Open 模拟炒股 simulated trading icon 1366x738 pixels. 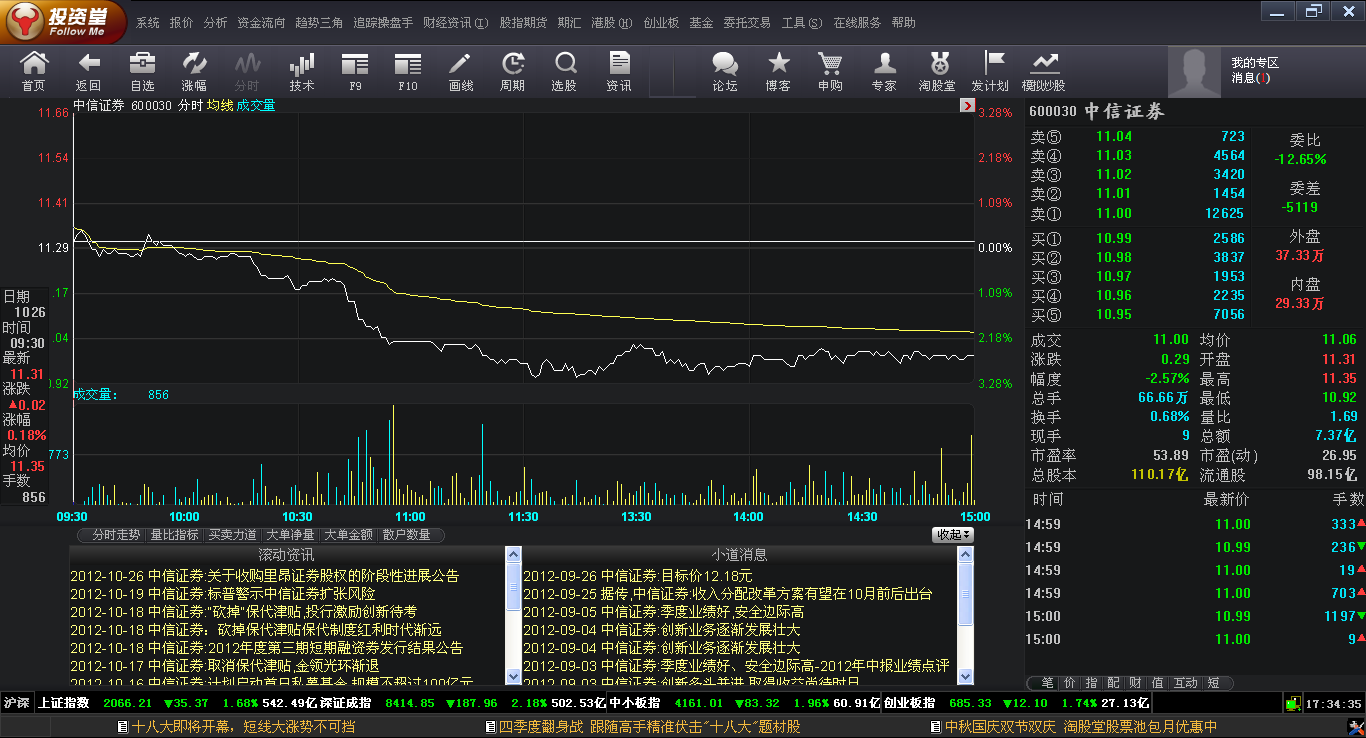click(x=1044, y=71)
